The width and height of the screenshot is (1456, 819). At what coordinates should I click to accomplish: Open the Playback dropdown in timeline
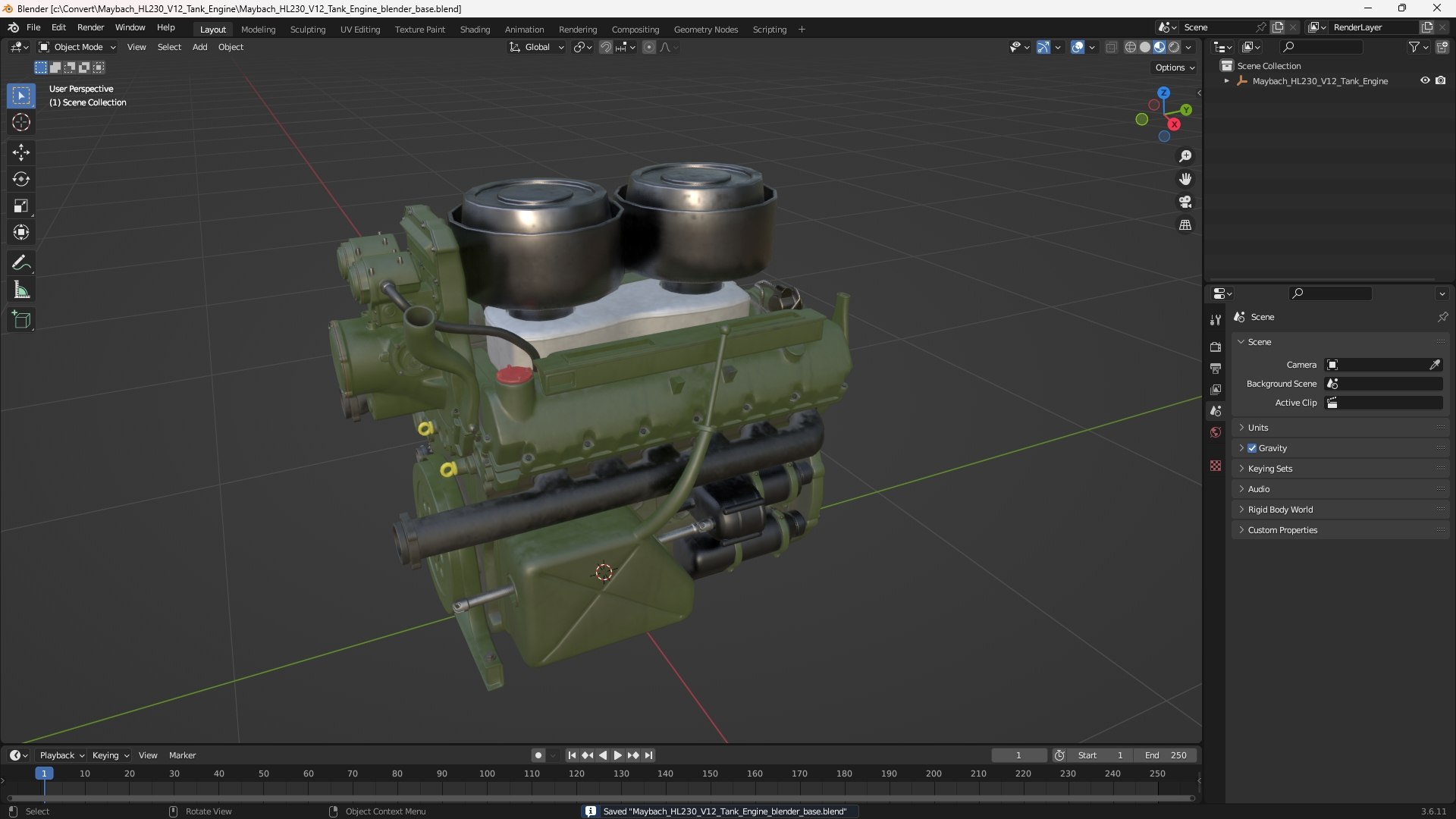61,755
